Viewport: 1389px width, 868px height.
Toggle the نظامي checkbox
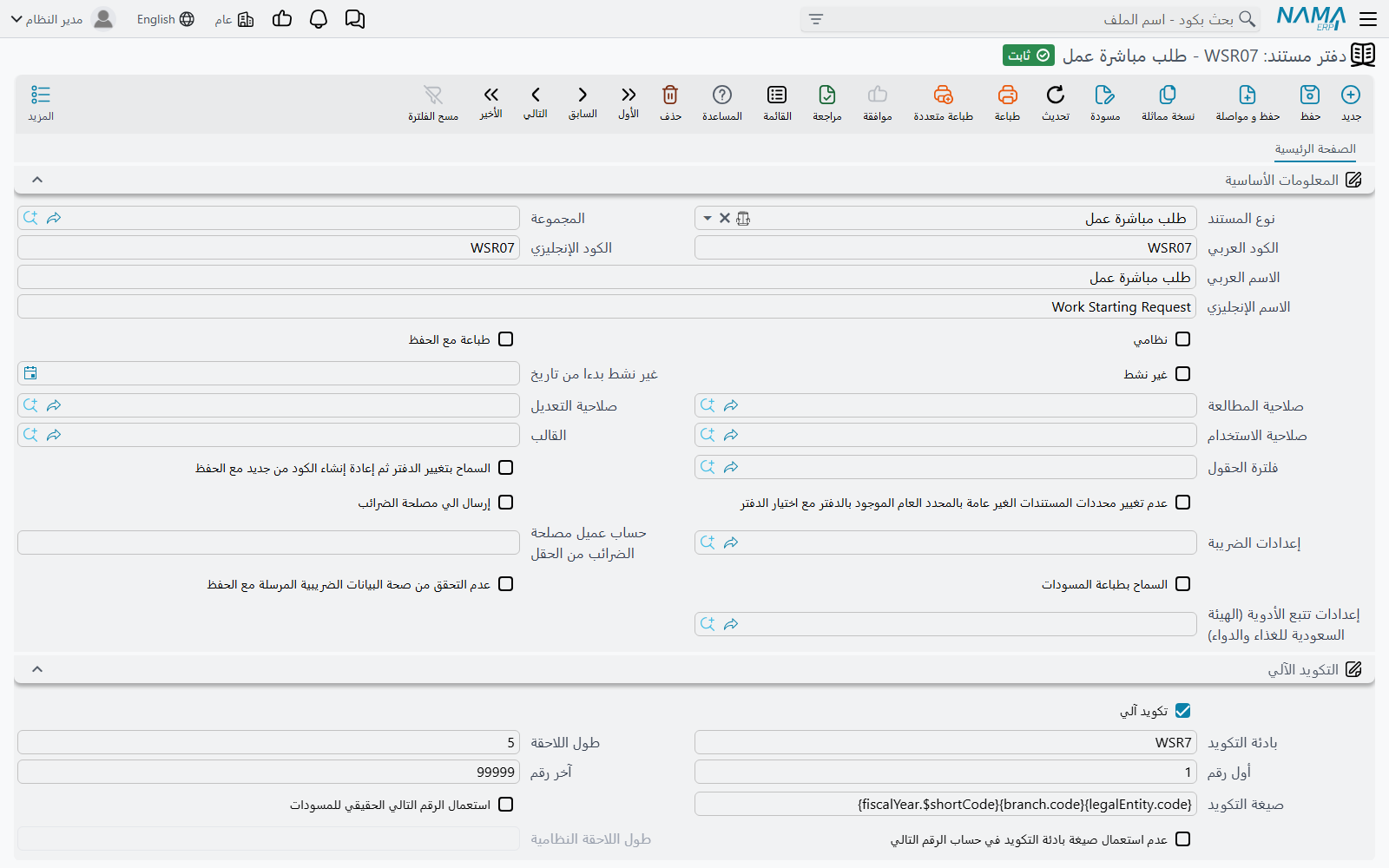(x=1182, y=339)
